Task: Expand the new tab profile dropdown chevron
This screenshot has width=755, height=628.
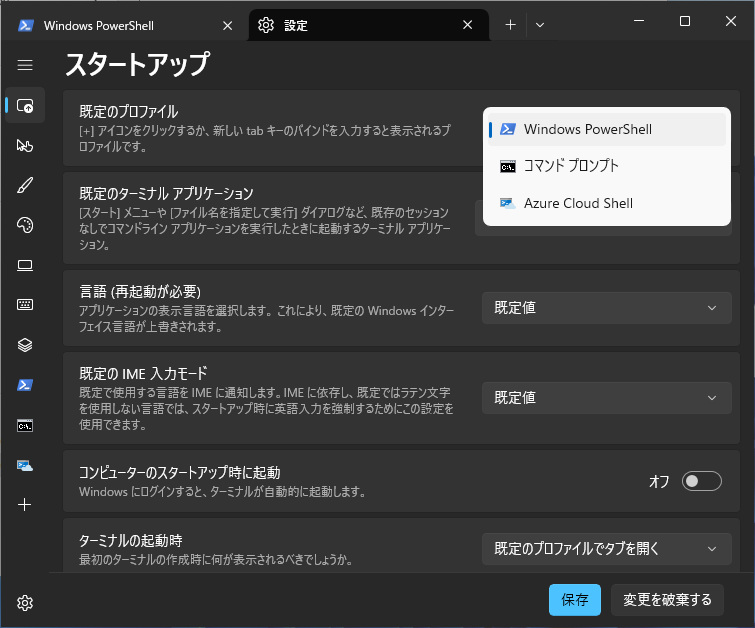Action: (540, 25)
